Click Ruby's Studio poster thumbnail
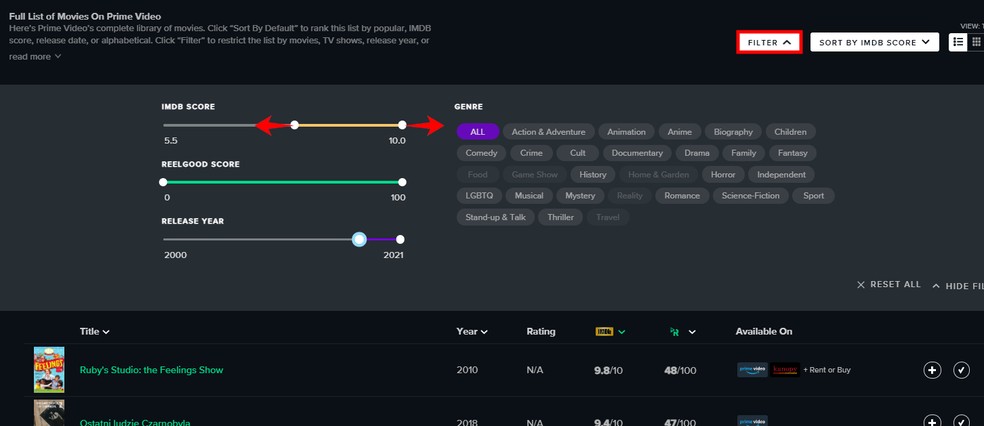The width and height of the screenshot is (984, 426). tap(49, 370)
